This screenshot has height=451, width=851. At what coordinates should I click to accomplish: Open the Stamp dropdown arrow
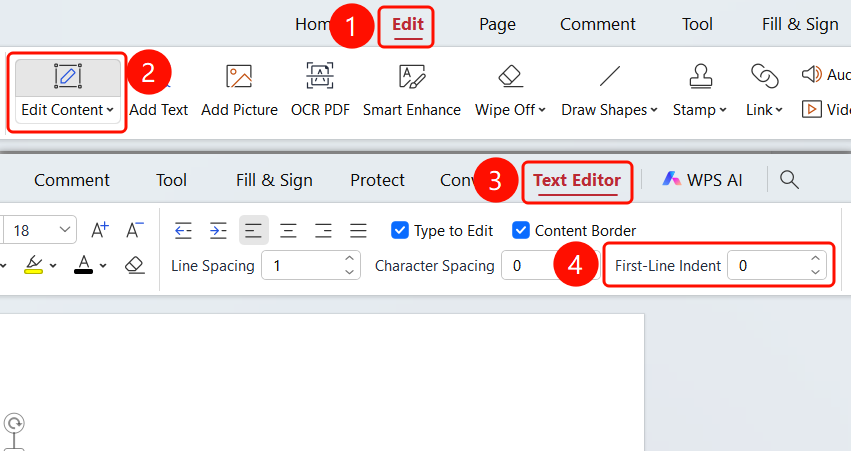(x=723, y=110)
